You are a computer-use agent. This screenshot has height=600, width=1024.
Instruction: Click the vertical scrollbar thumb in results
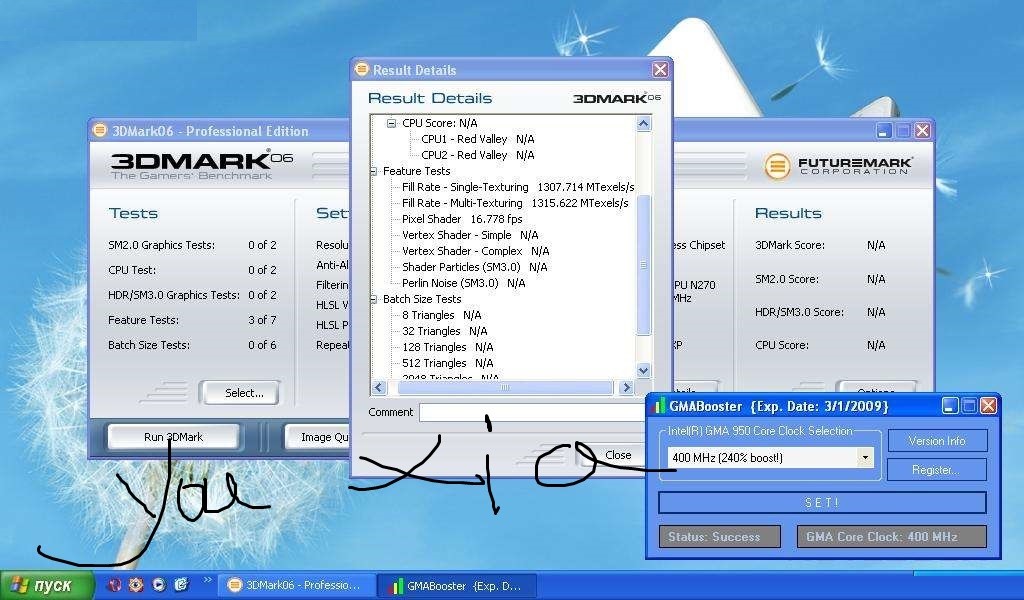(x=643, y=264)
